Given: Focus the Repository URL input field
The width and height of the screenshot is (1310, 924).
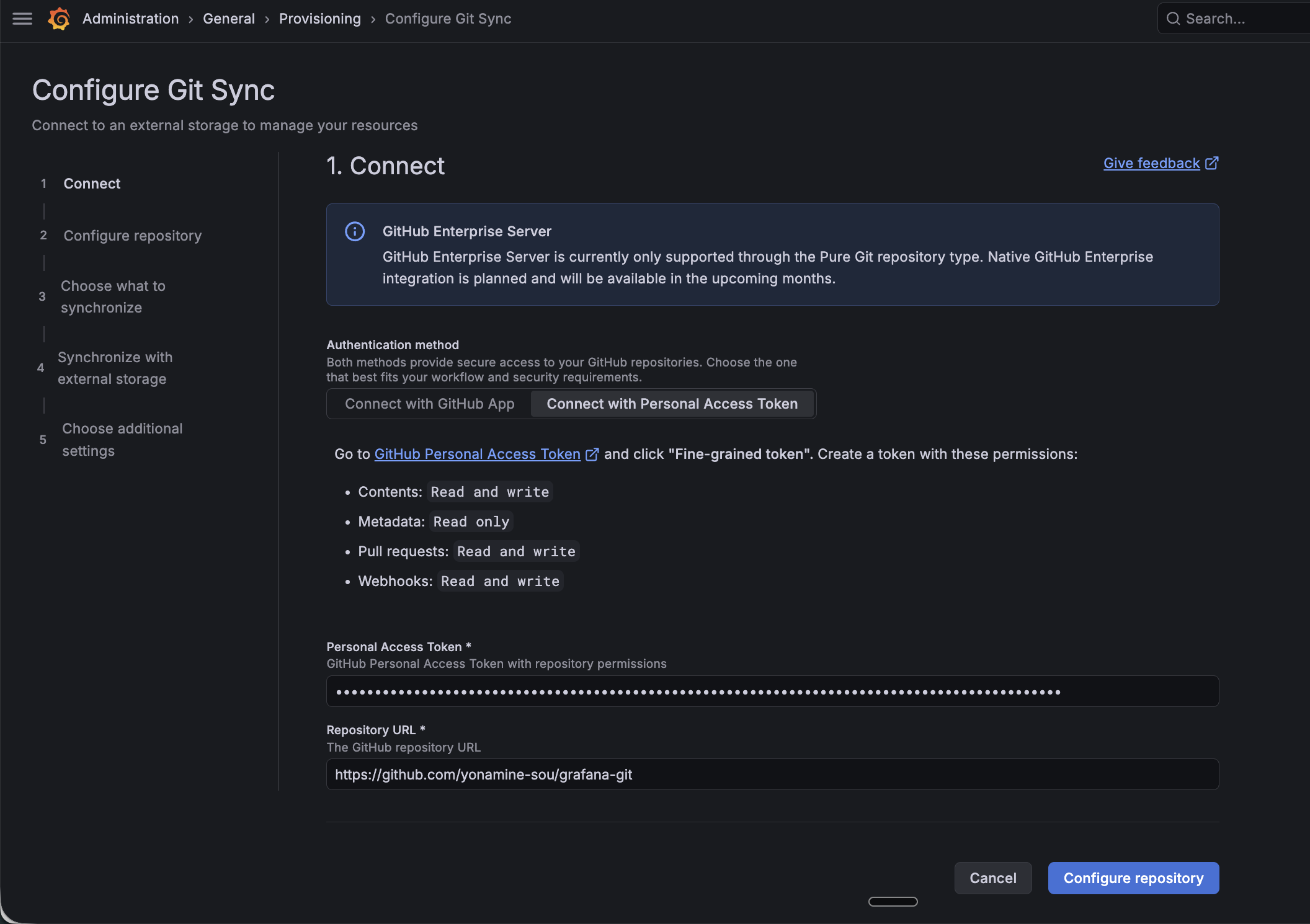Looking at the screenshot, I should click(x=772, y=775).
